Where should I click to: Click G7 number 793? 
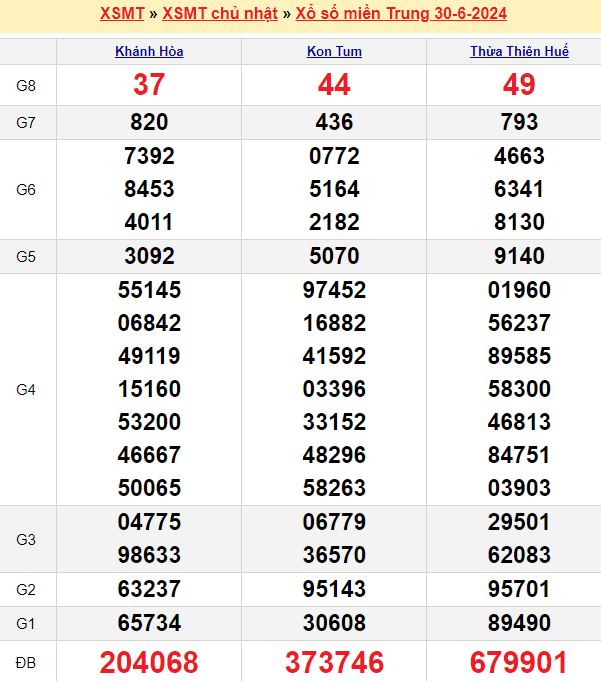click(519, 122)
